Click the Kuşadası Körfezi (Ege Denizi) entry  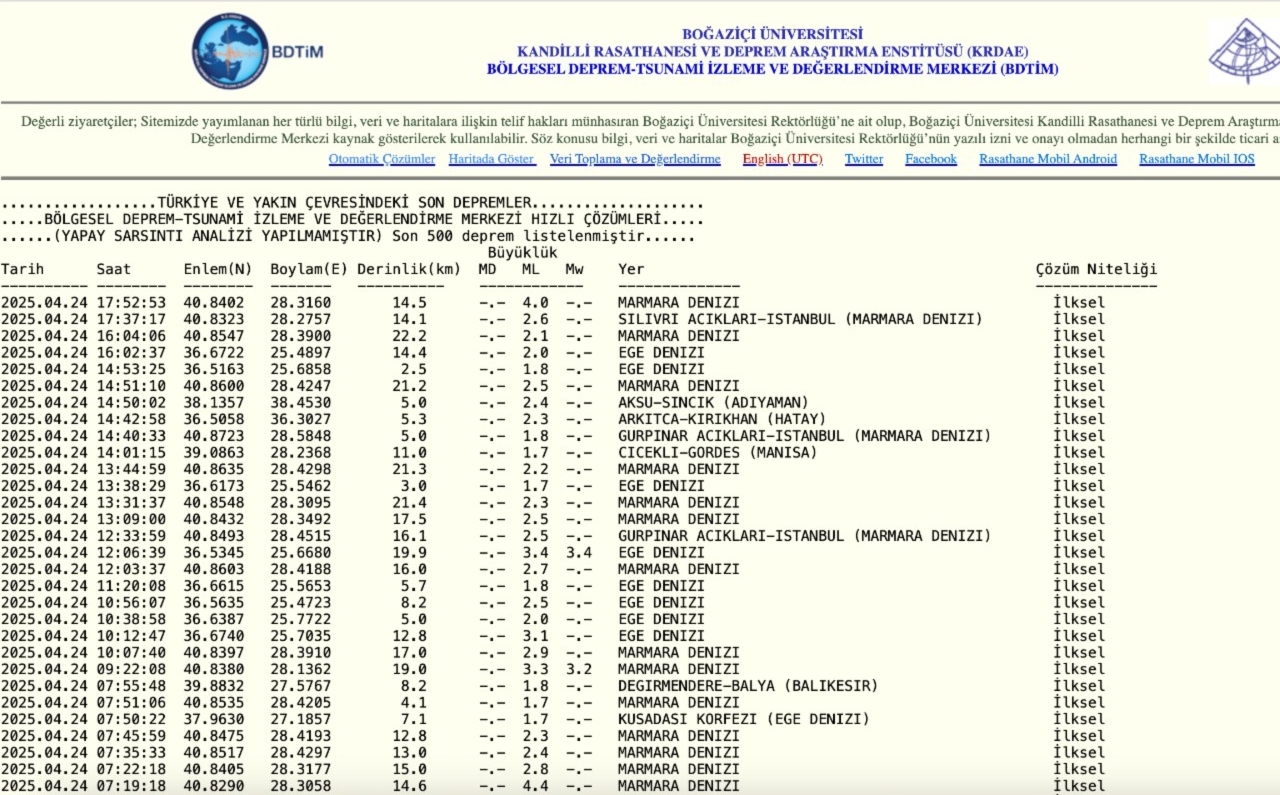coord(743,719)
